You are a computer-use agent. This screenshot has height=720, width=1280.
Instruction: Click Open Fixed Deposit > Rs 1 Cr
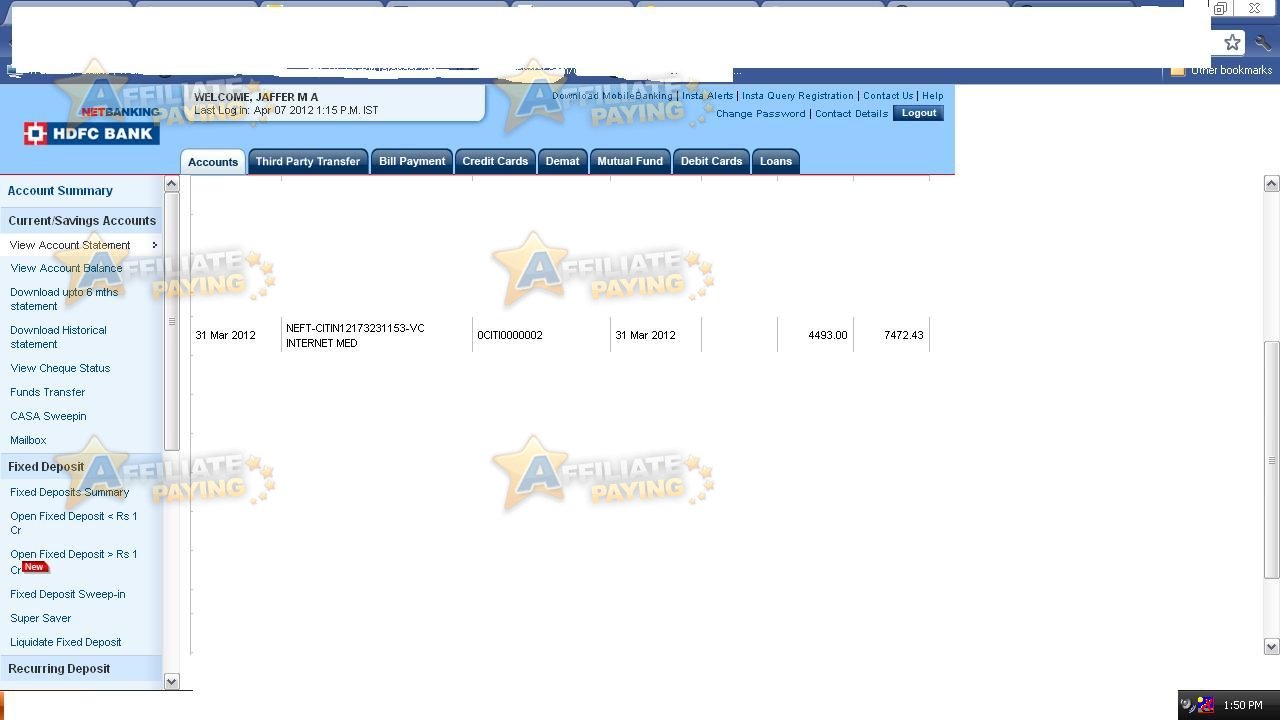tap(74, 561)
